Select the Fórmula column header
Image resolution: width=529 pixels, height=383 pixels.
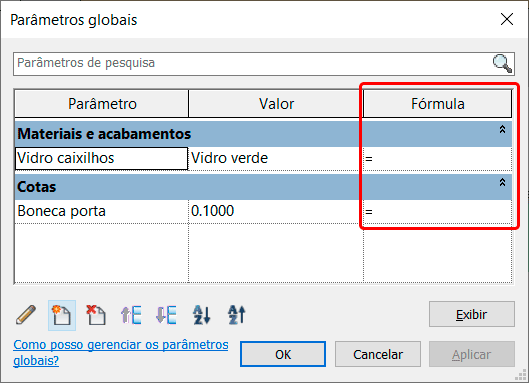pos(438,104)
